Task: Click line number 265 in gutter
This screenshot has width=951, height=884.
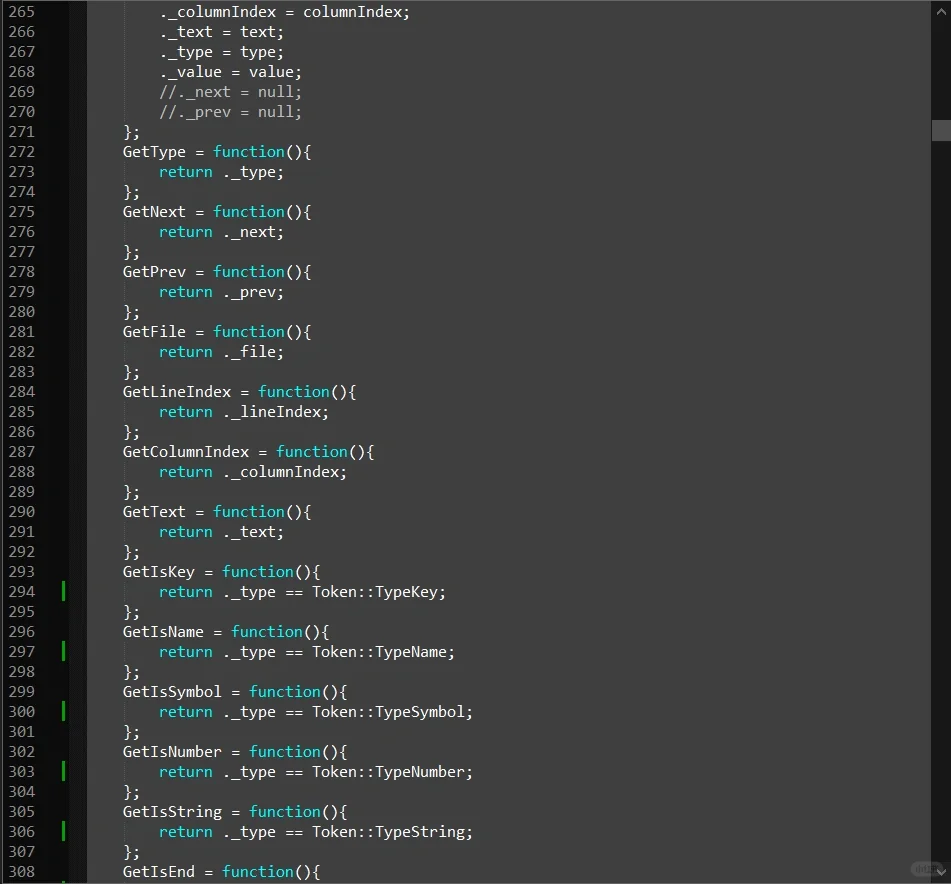Action: pyautogui.click(x=22, y=12)
